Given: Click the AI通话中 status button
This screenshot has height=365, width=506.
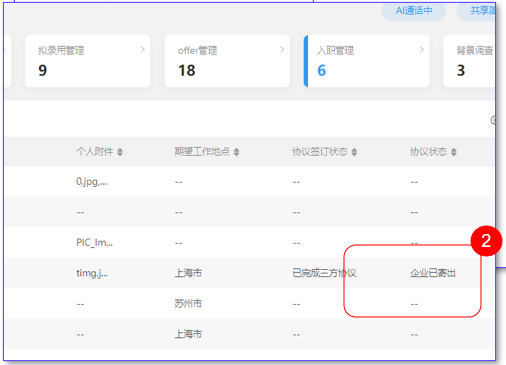Looking at the screenshot, I should coord(414,11).
